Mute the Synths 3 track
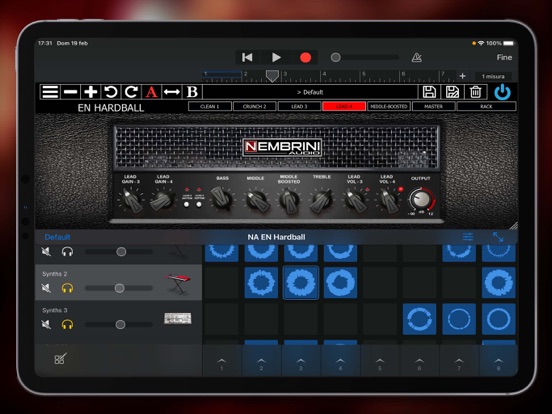Image resolution: width=552 pixels, height=414 pixels. (x=46, y=324)
